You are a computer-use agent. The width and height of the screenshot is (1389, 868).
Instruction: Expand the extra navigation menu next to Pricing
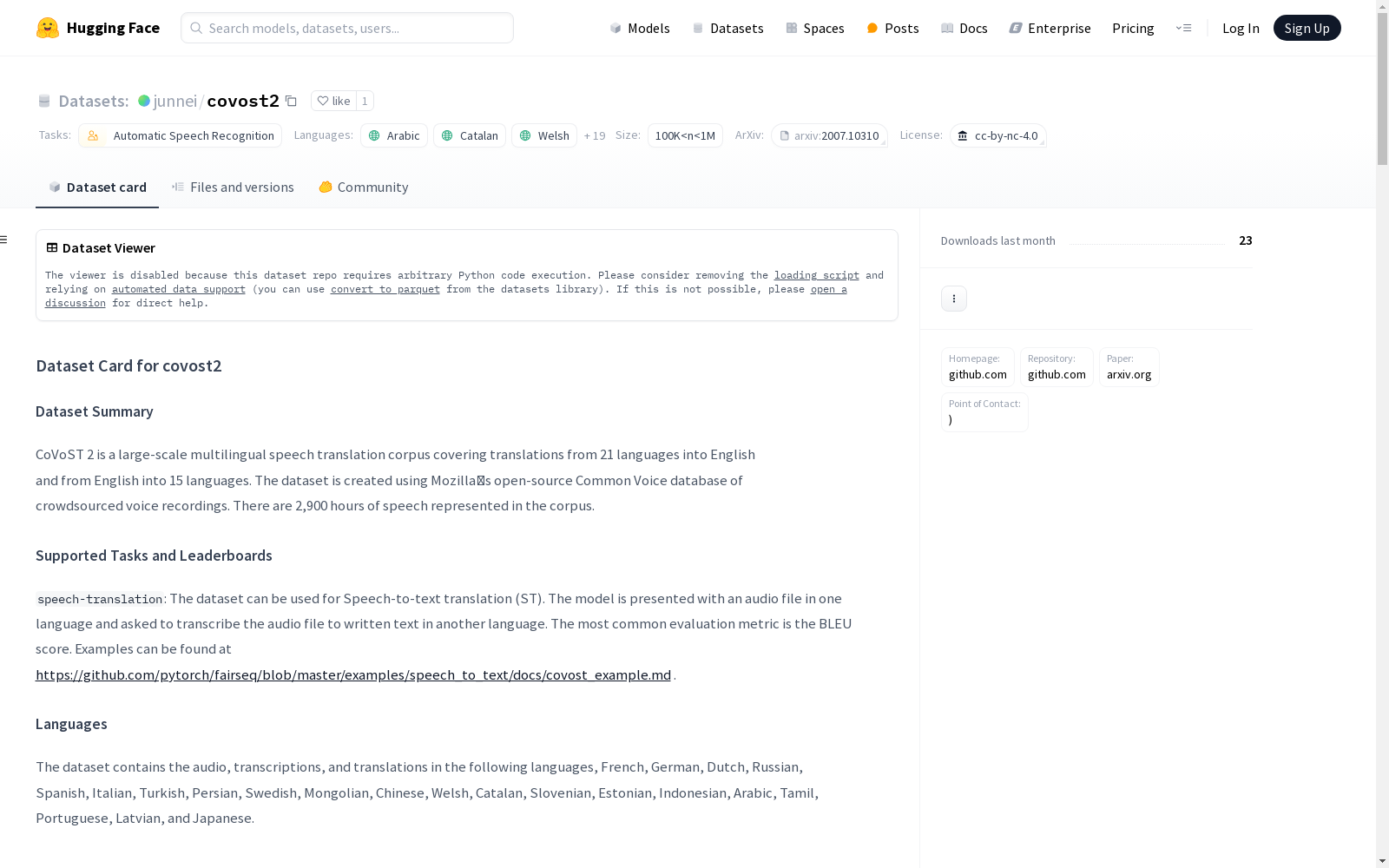tap(1183, 28)
